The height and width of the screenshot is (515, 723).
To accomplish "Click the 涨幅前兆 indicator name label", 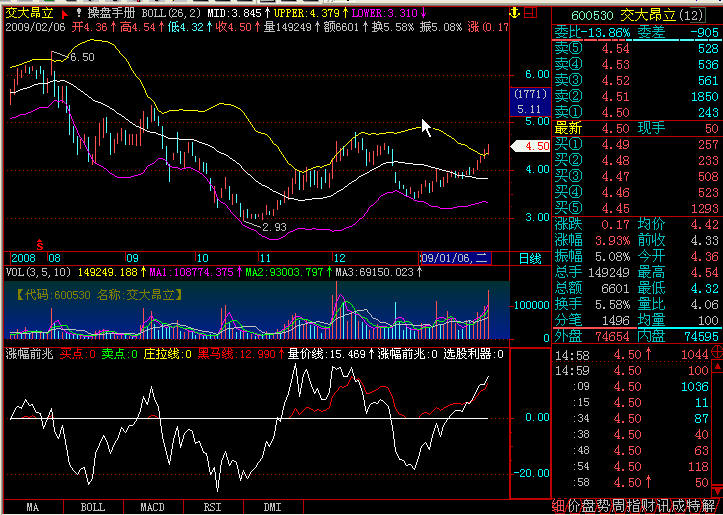I will click(30, 355).
